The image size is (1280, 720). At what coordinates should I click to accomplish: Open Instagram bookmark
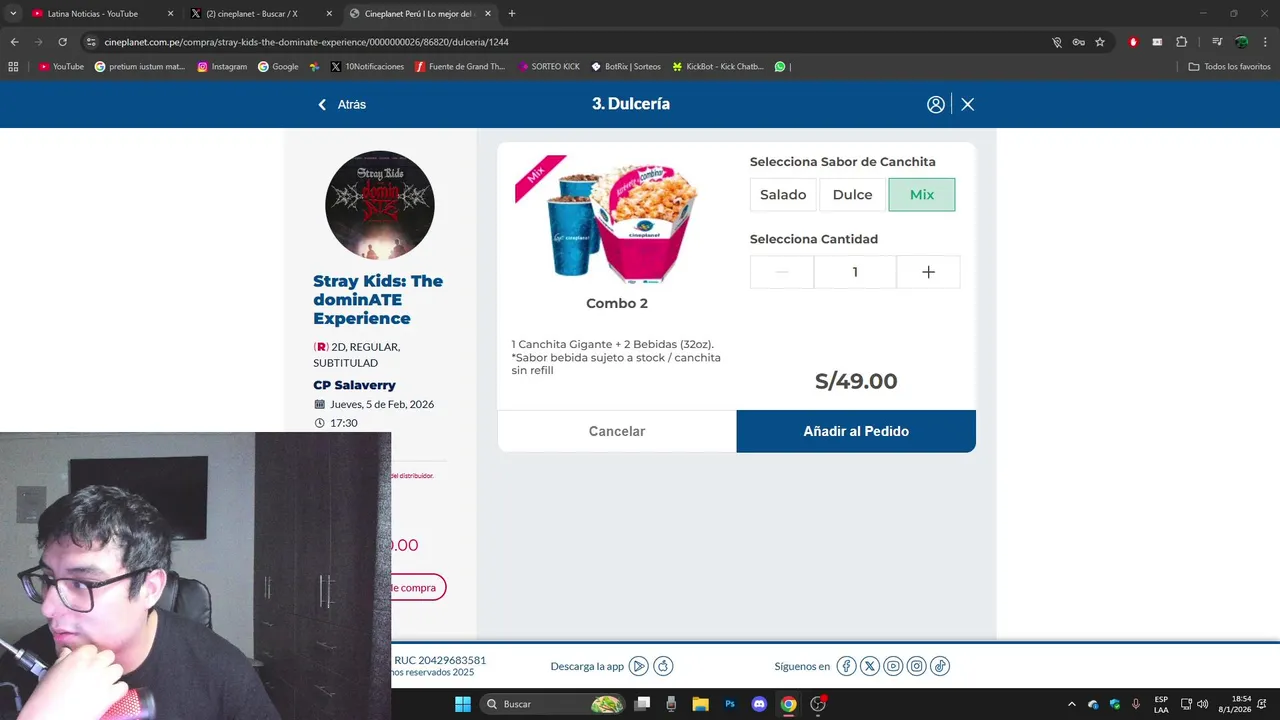[222, 67]
